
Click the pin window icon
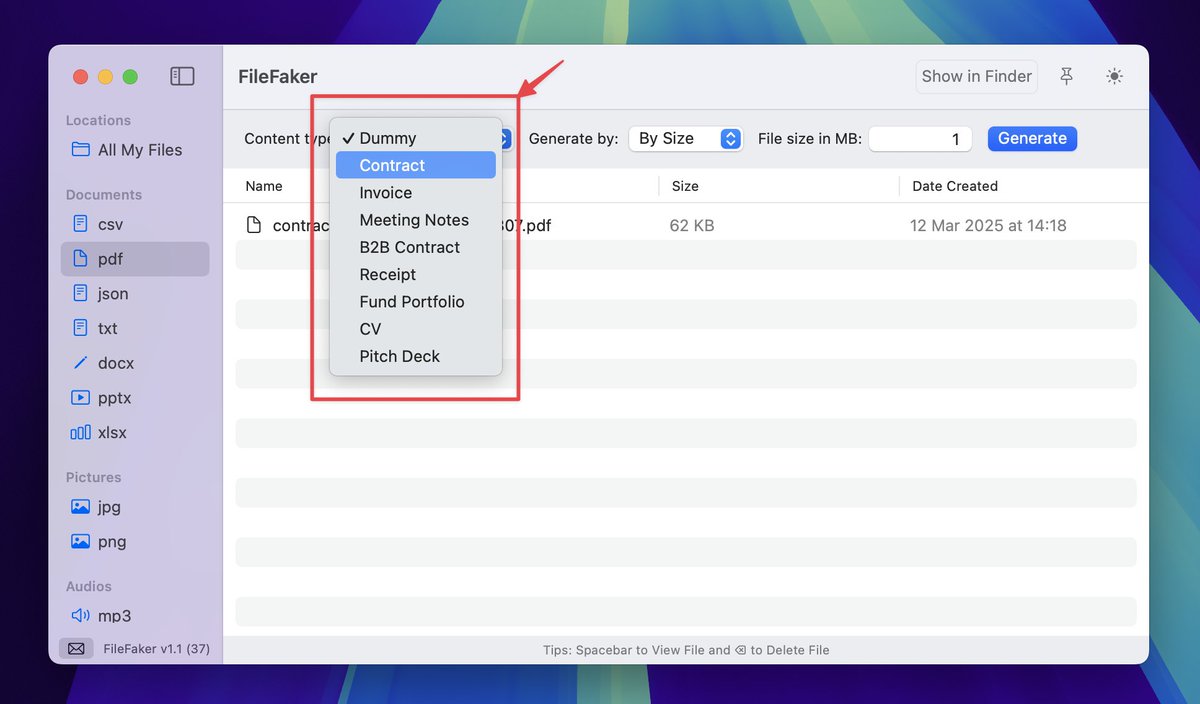(x=1067, y=76)
